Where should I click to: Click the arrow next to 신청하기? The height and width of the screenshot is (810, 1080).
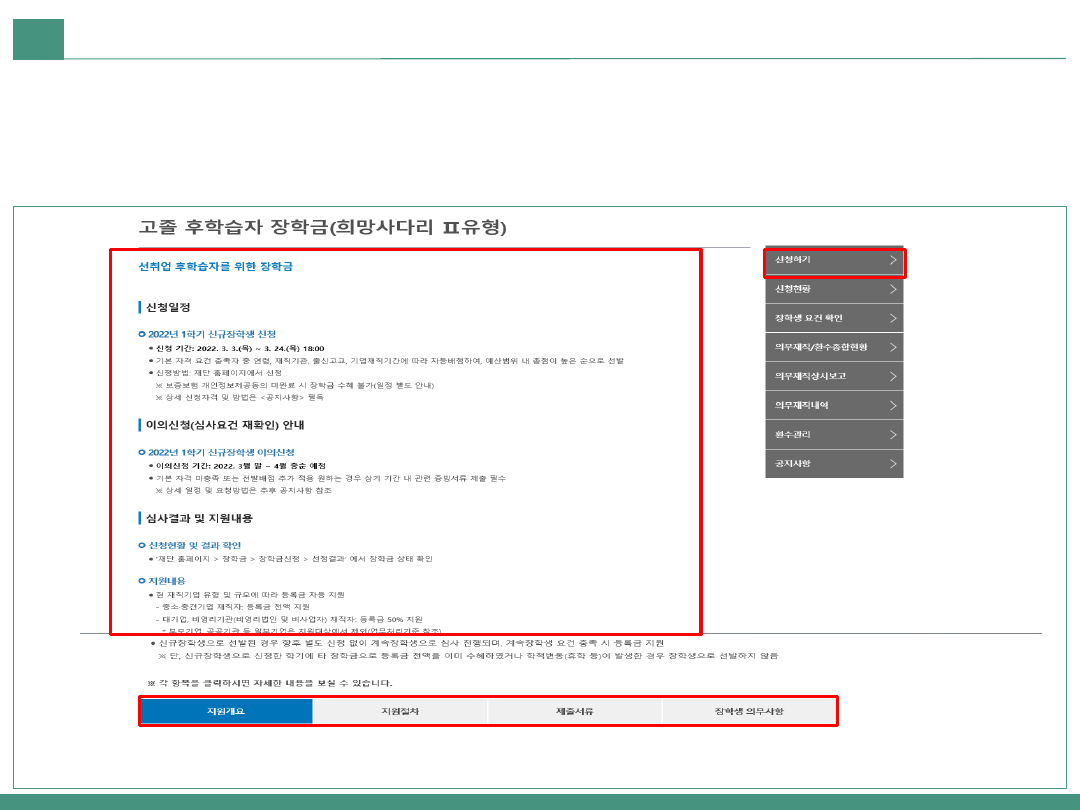(x=893, y=260)
